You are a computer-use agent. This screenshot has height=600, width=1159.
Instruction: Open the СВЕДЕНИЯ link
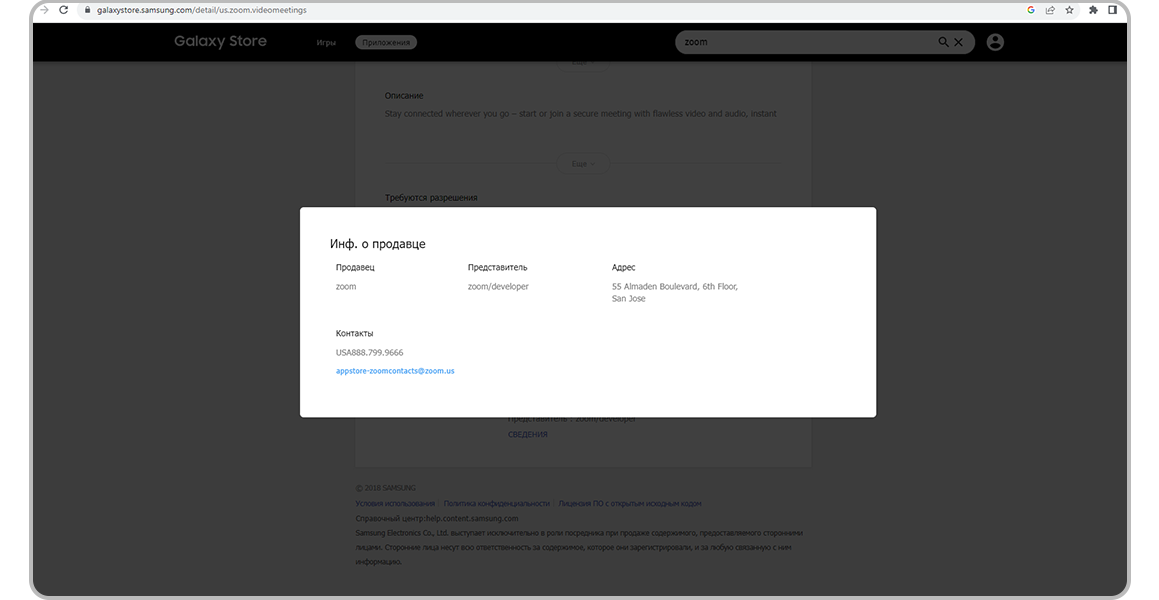(x=528, y=434)
